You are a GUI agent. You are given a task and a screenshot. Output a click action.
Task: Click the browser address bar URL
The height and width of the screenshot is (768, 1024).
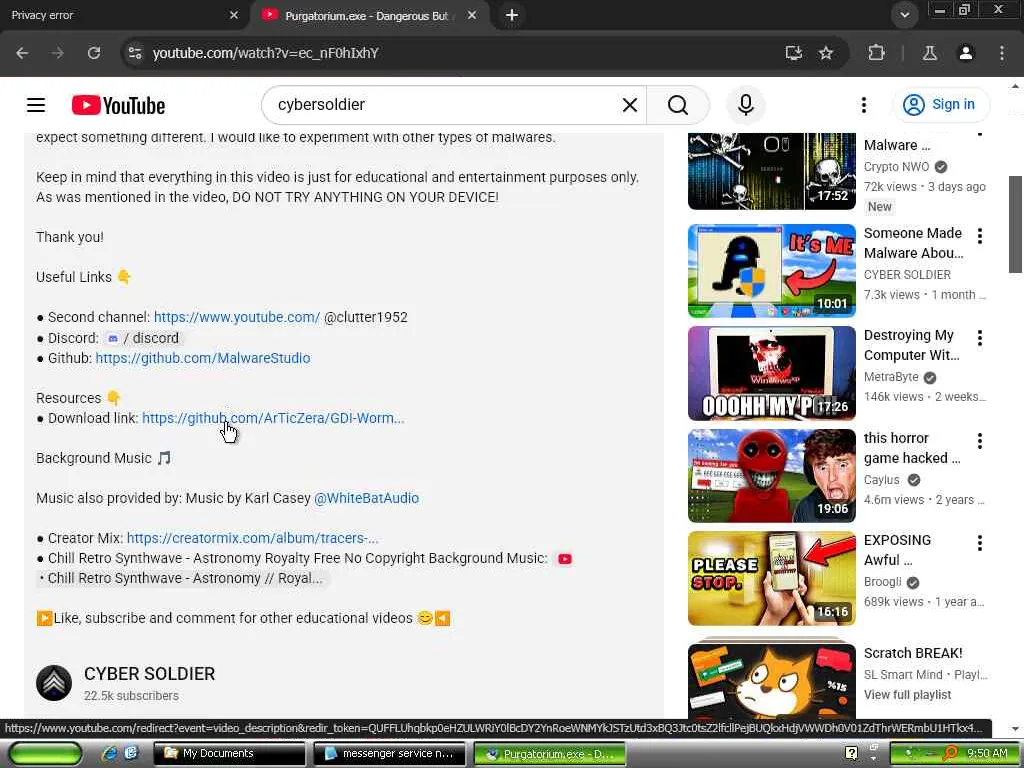(265, 53)
